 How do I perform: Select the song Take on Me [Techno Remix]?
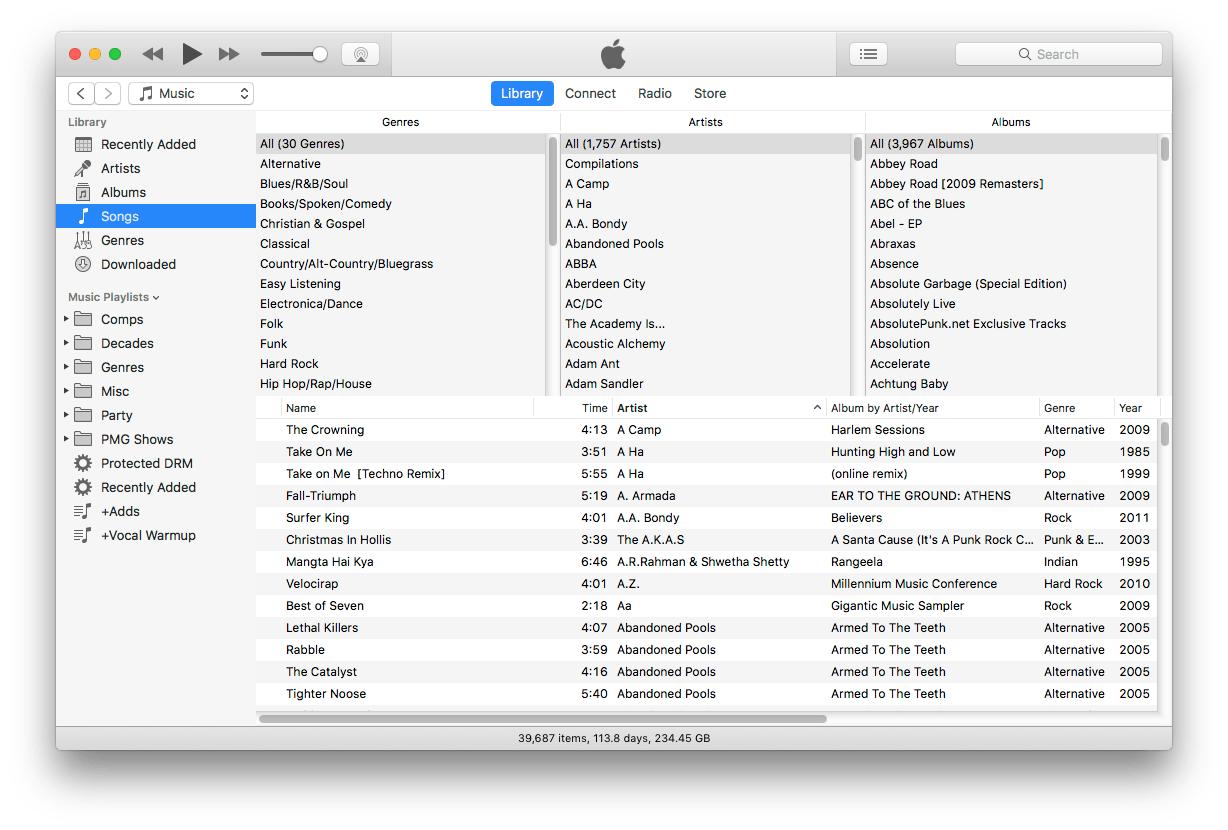[706, 474]
